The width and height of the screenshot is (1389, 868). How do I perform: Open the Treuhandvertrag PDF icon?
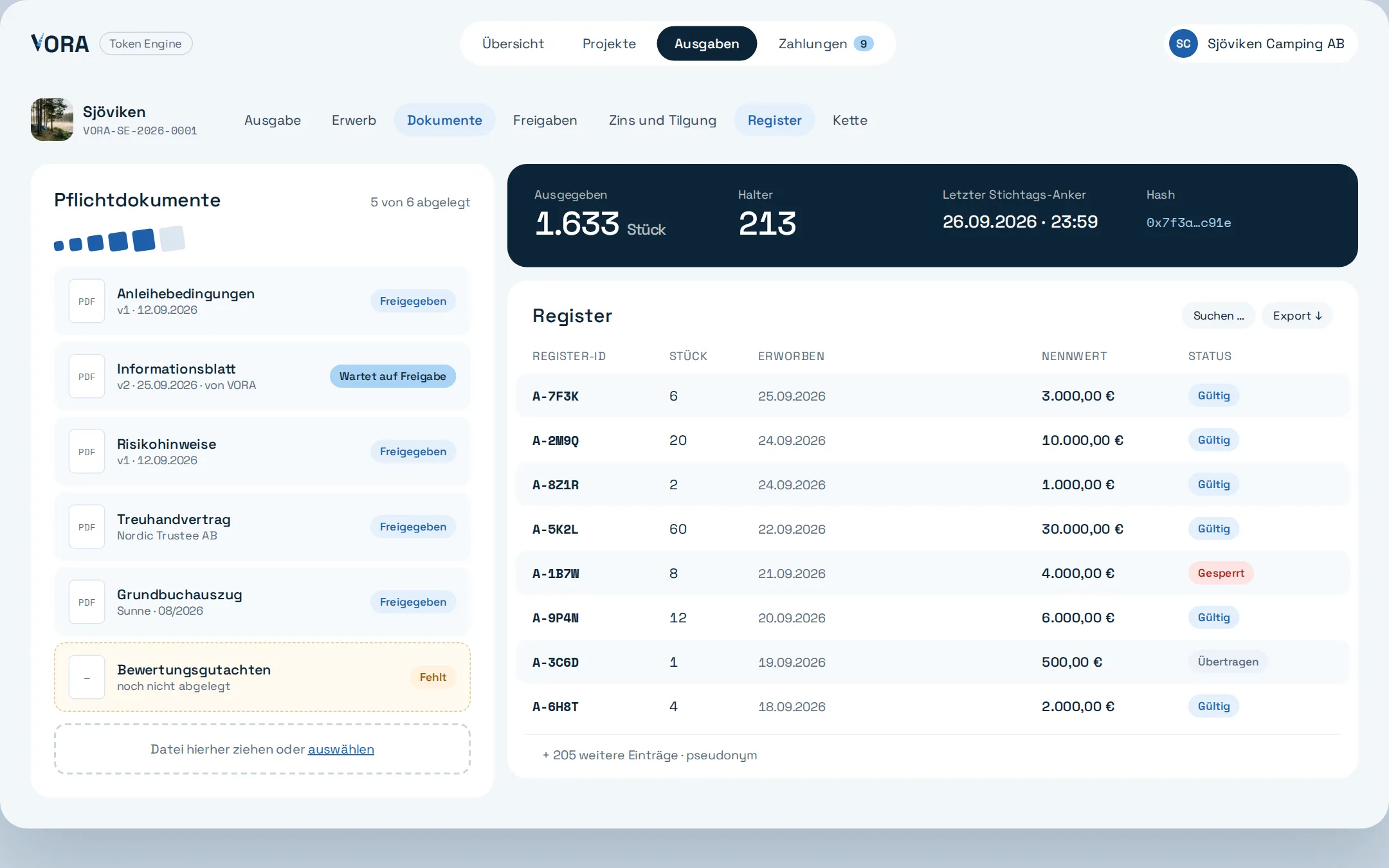87,527
